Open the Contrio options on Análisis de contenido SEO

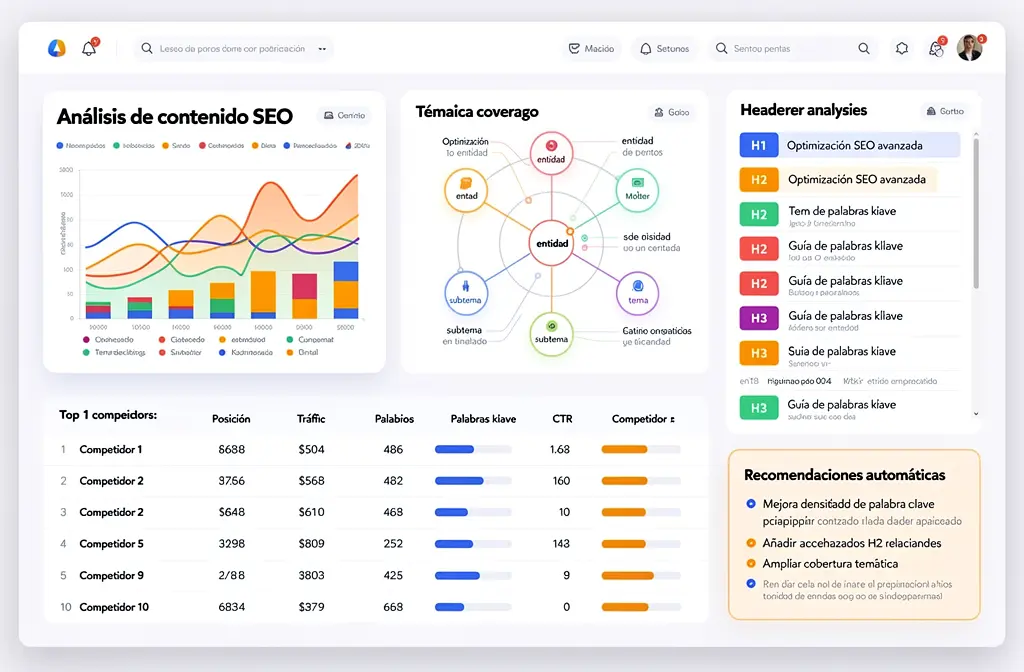(x=344, y=115)
